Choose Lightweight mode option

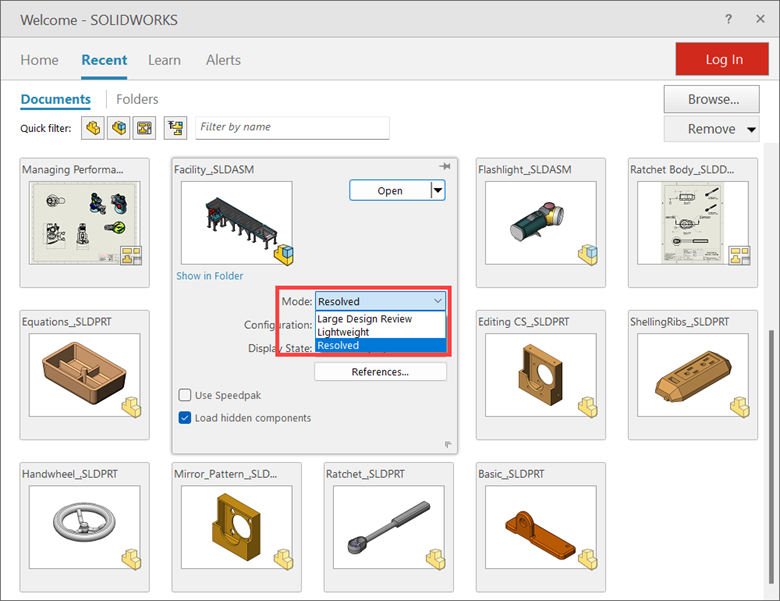[381, 332]
